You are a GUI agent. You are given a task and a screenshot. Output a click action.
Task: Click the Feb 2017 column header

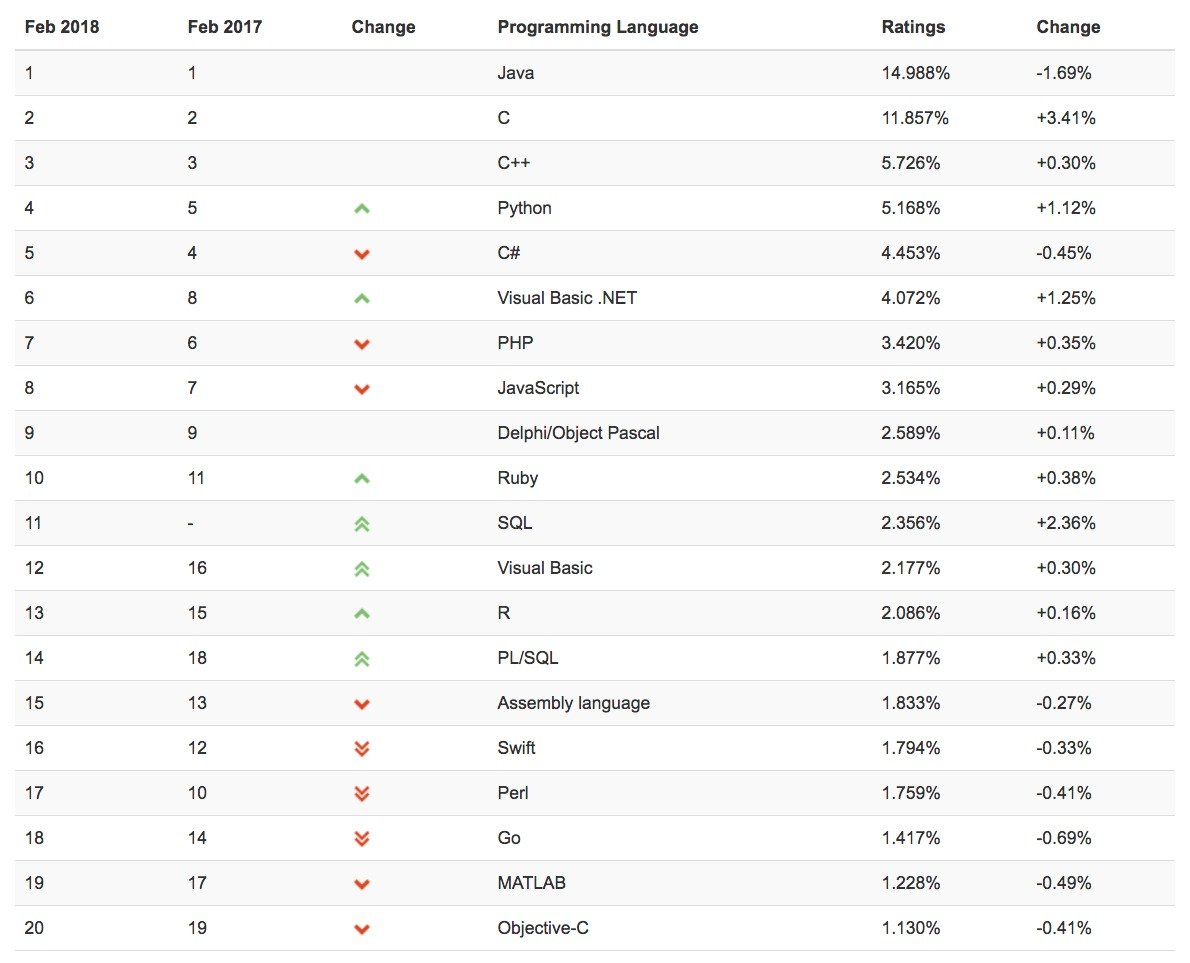point(225,27)
